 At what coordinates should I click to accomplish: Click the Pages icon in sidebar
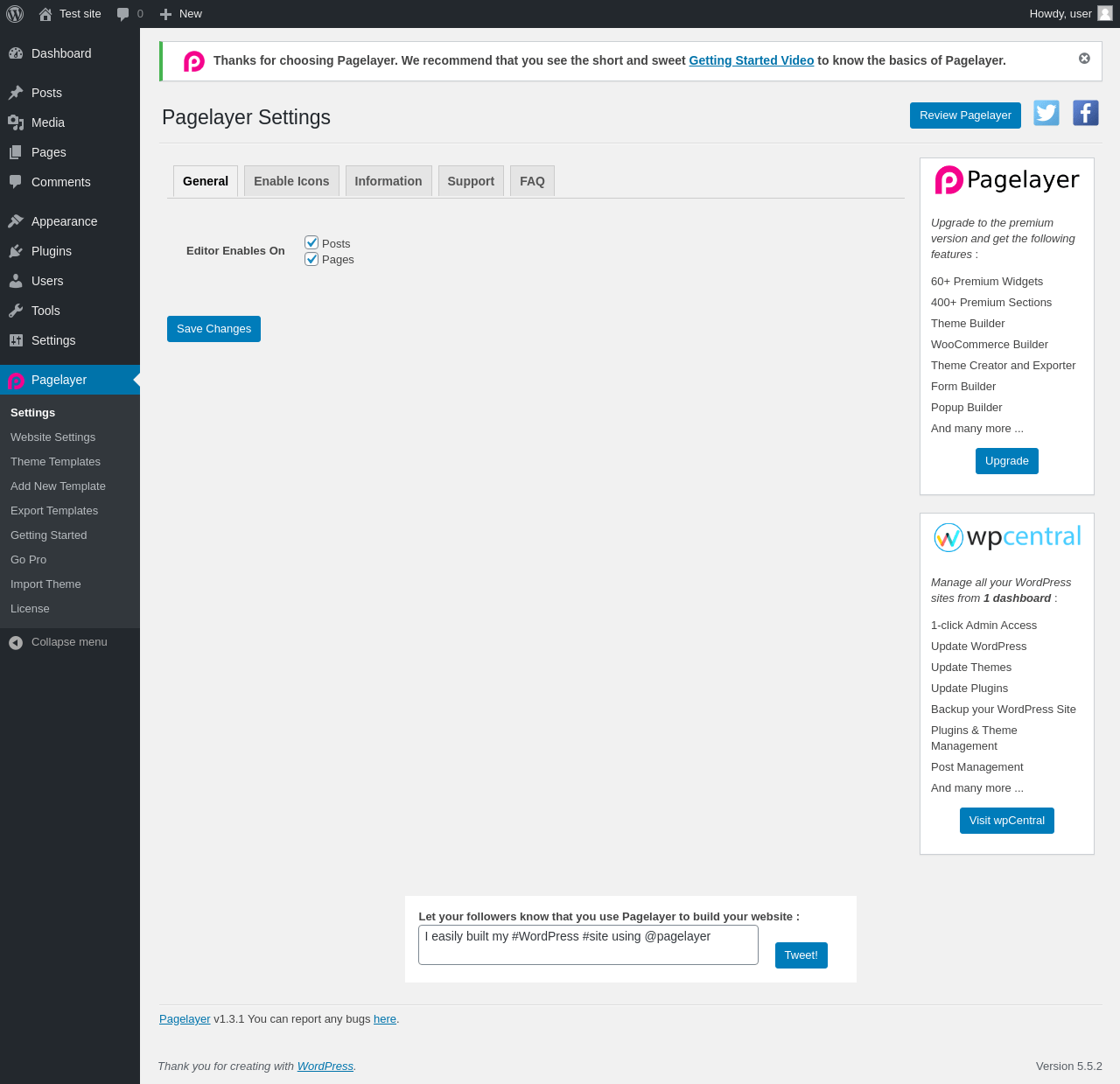[16, 152]
